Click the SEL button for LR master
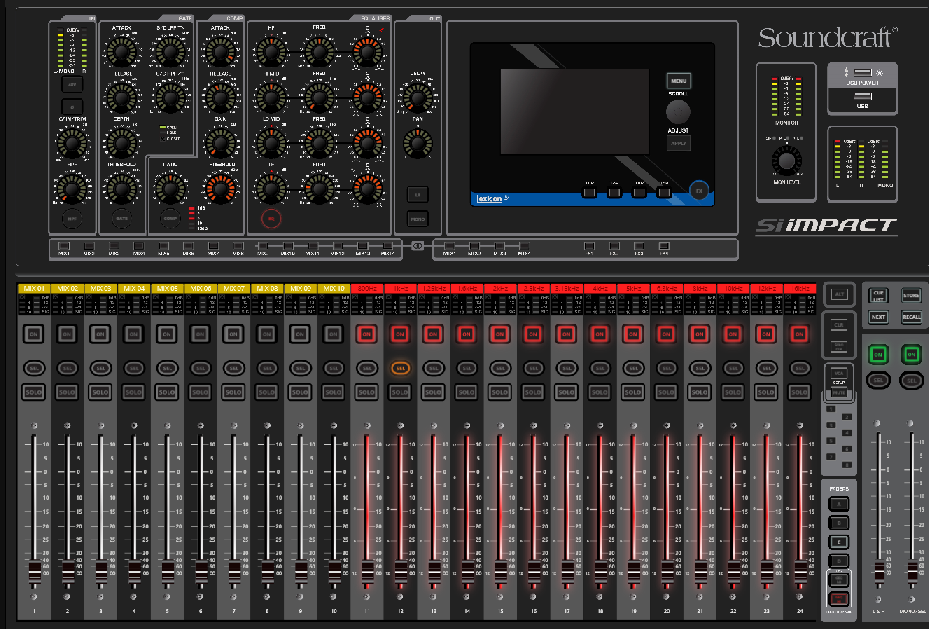The image size is (929, 629). pyautogui.click(x=878, y=380)
